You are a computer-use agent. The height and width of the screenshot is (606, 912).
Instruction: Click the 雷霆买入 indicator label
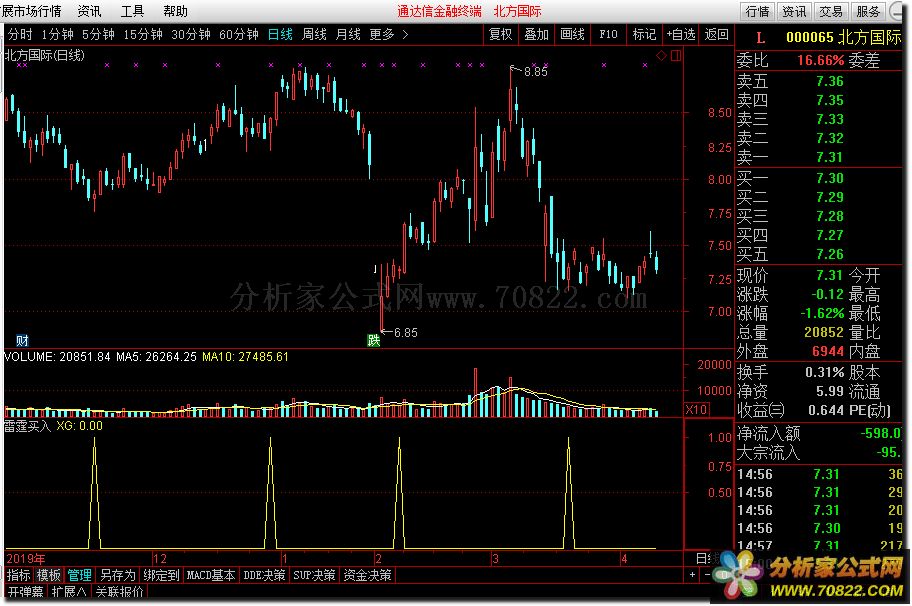[x=28, y=426]
